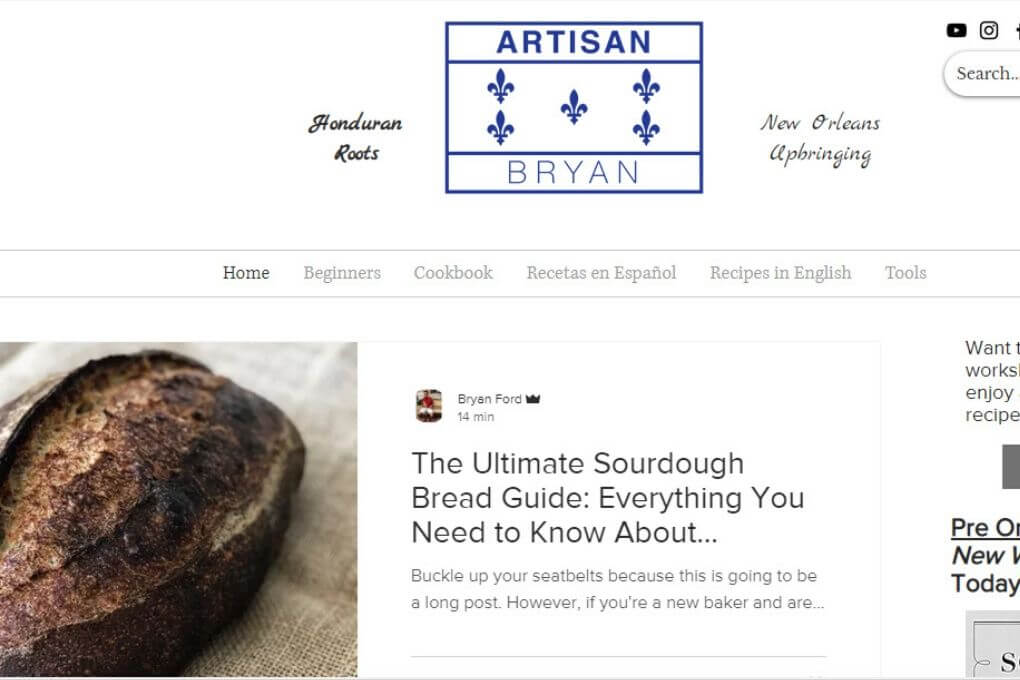This screenshot has height=680, width=1020.
Task: Click the Artisan Bryan logo
Action: (574, 107)
